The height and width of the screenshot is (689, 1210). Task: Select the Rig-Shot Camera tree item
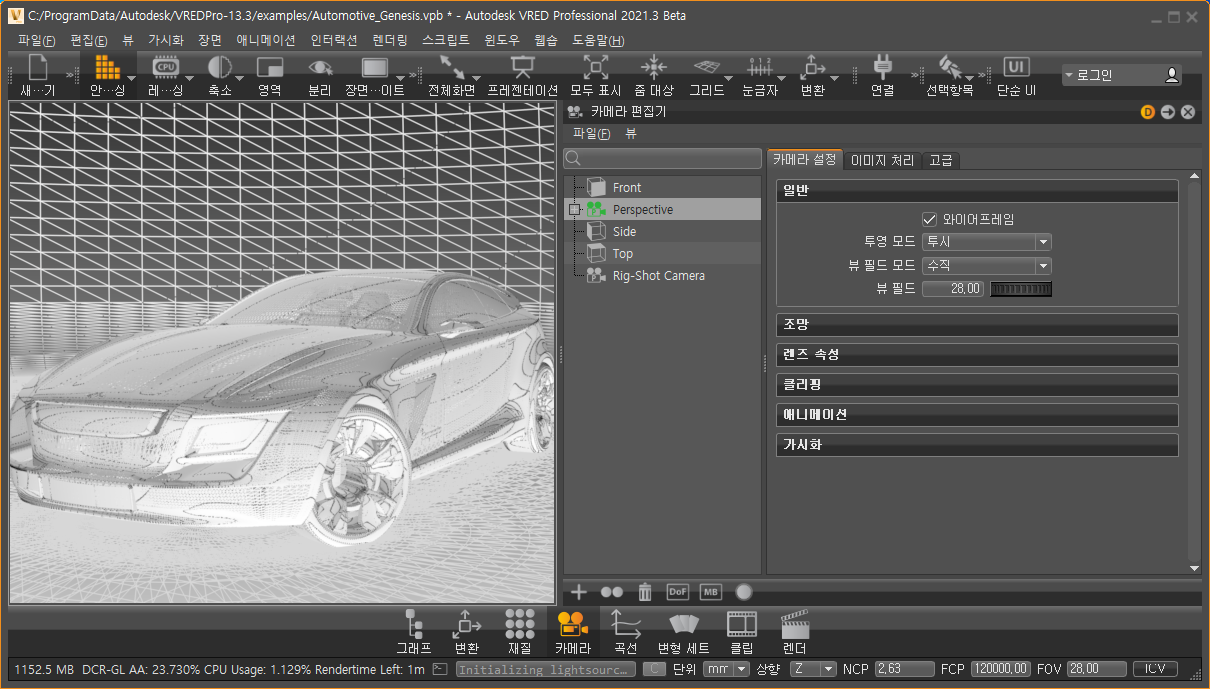tap(658, 276)
